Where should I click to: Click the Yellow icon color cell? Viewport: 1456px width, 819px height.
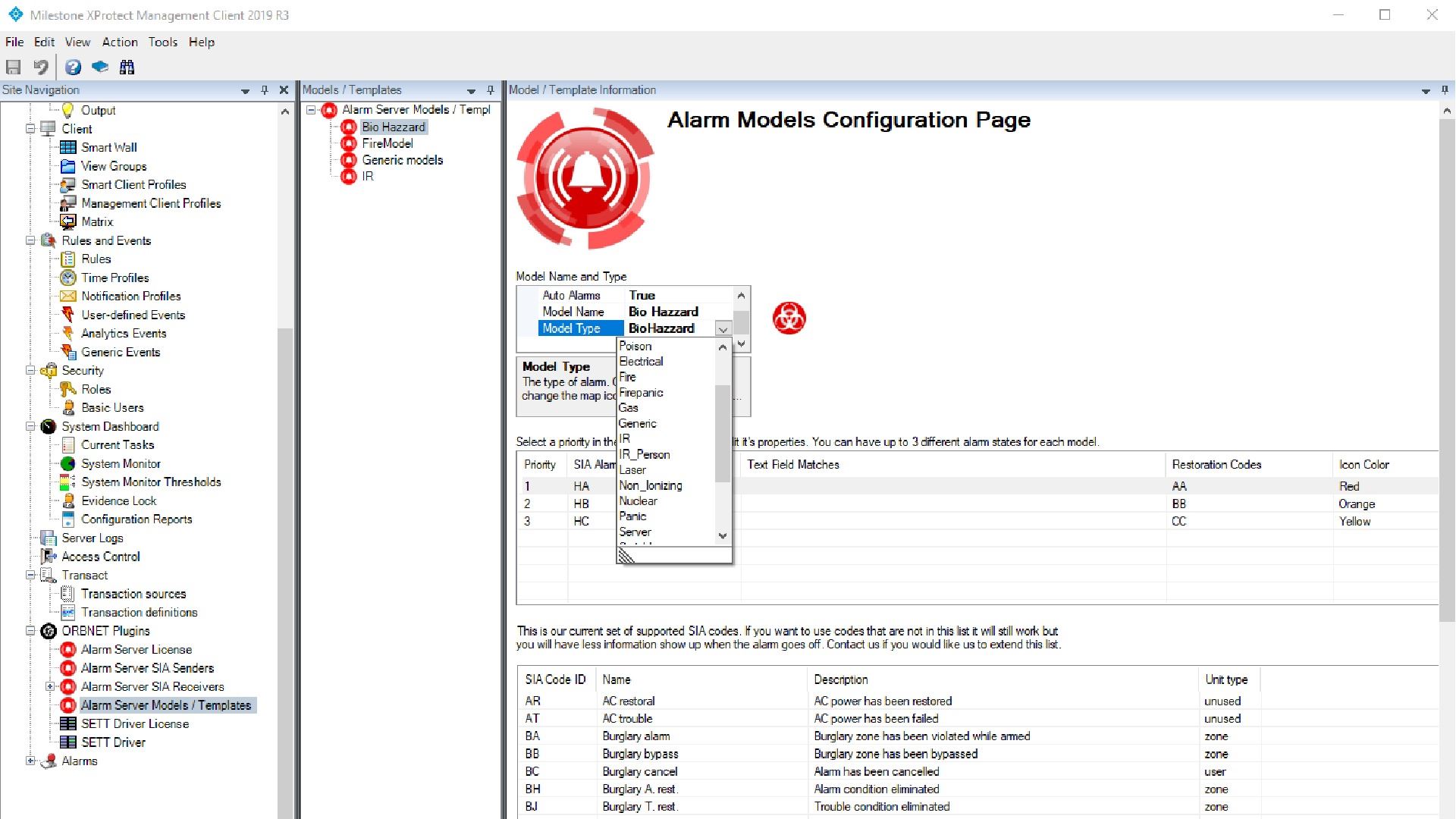tap(1384, 522)
